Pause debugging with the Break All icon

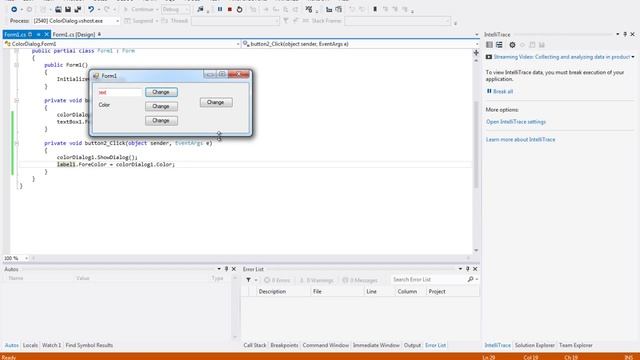pyautogui.click(x=220, y=9)
